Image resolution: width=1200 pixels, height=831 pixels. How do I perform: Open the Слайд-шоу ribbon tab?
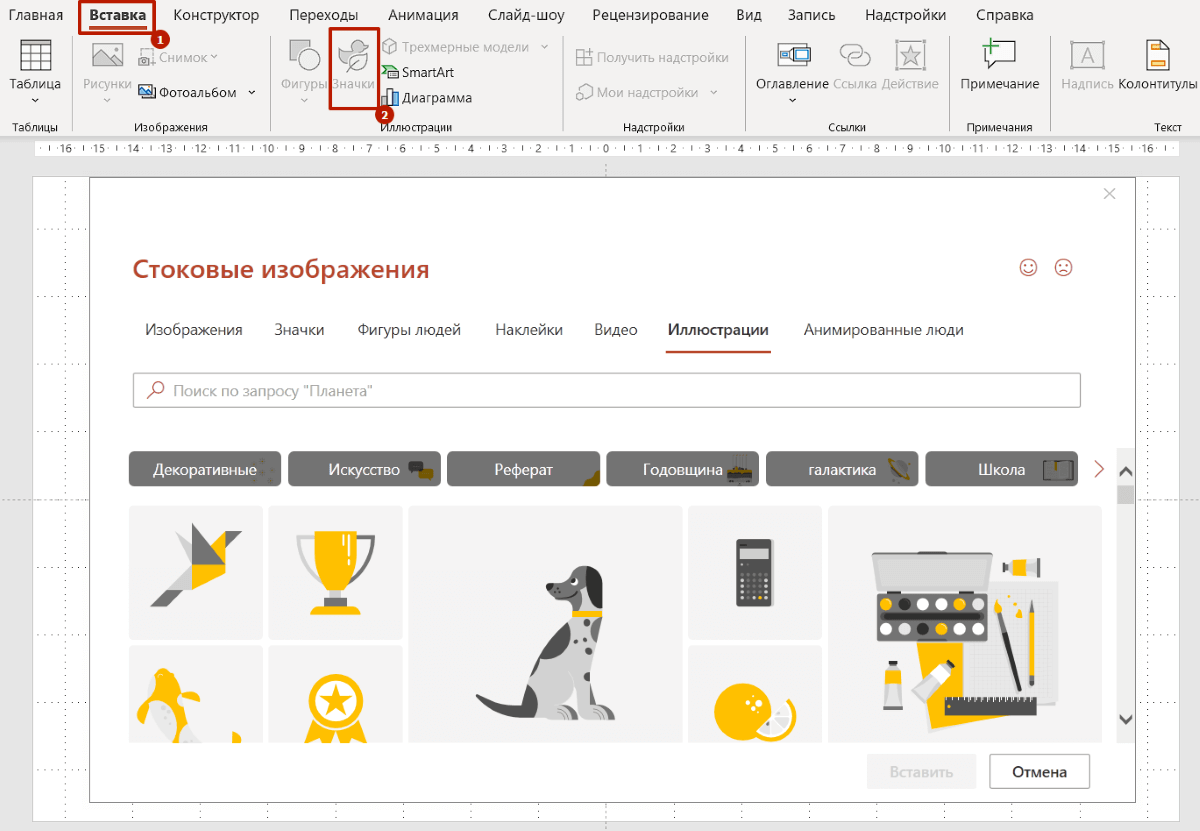tap(526, 15)
